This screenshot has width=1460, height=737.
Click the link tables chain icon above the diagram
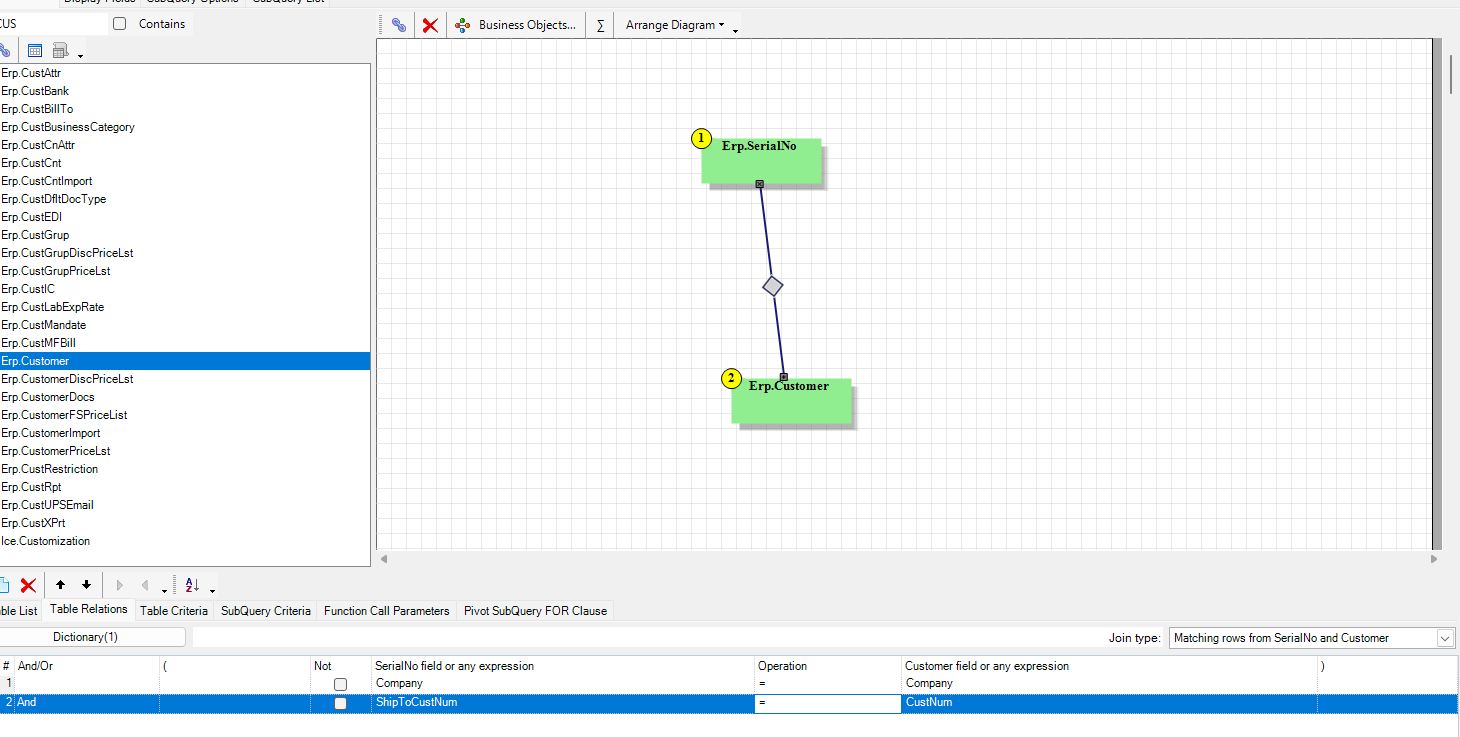(398, 25)
